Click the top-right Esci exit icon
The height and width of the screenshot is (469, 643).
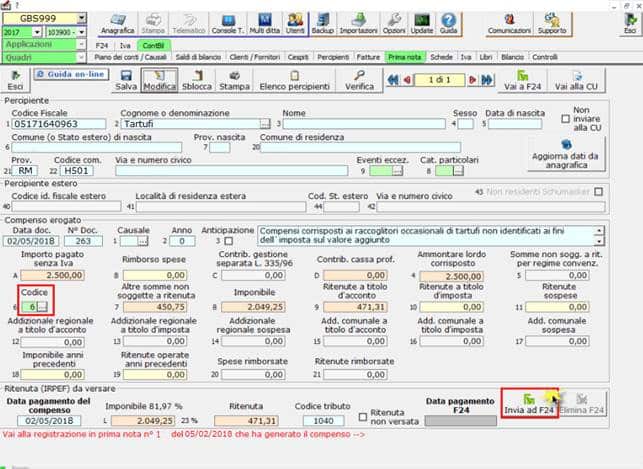click(630, 24)
